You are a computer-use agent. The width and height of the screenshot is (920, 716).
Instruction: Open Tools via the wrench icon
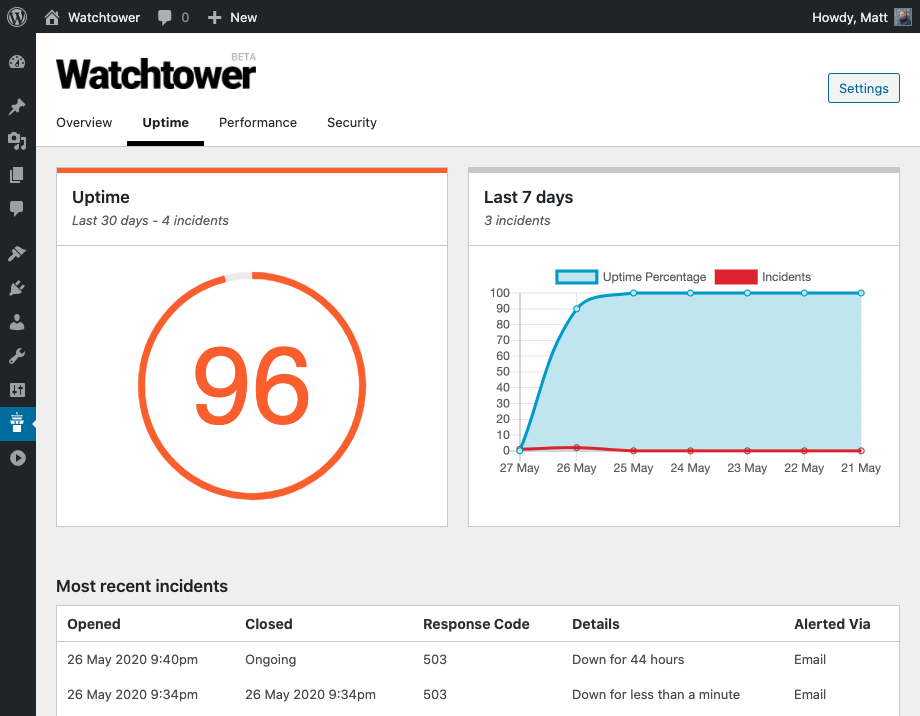[x=17, y=356]
